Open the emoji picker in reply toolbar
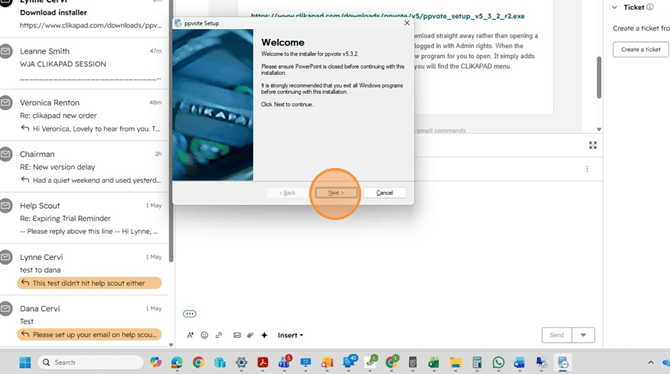The image size is (670, 374). click(x=204, y=335)
